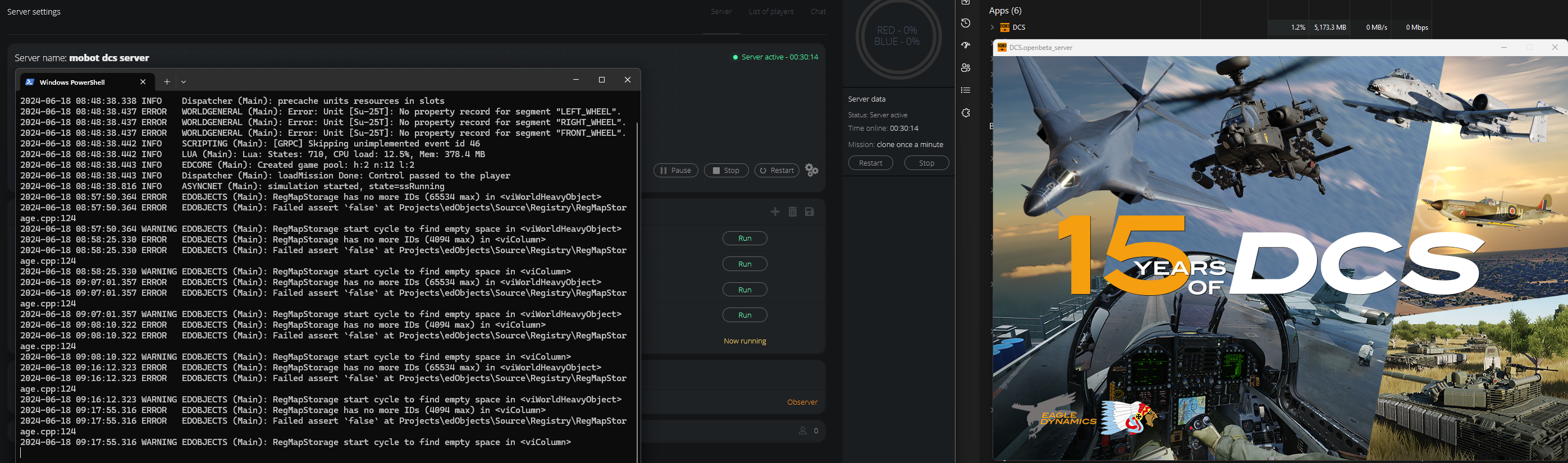The image size is (1568, 463).
Task: Click the 'Server active - 00:30:14' status
Action: click(775, 57)
